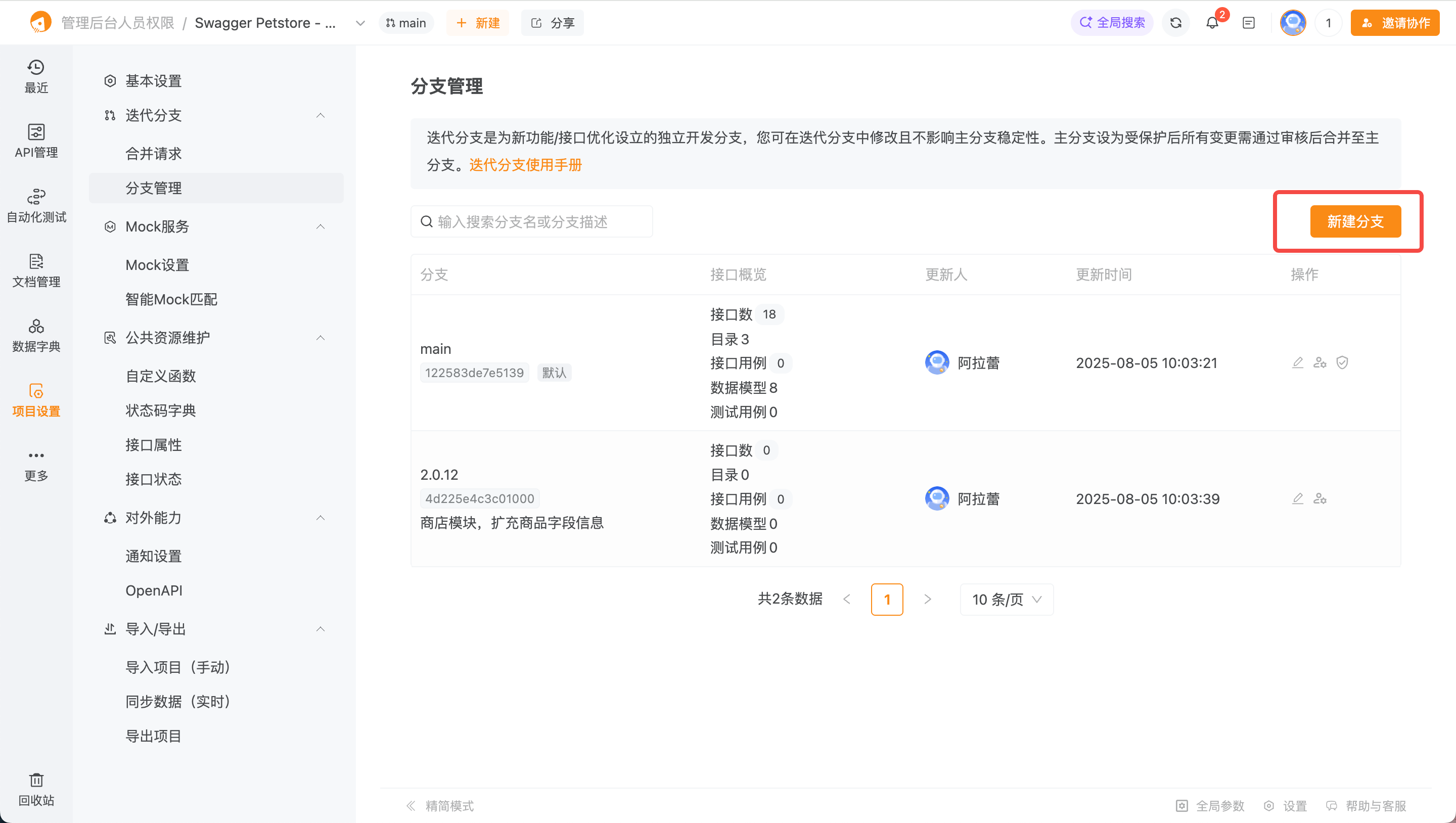Focus the branch search input field
This screenshot has height=823, width=1456.
(531, 221)
